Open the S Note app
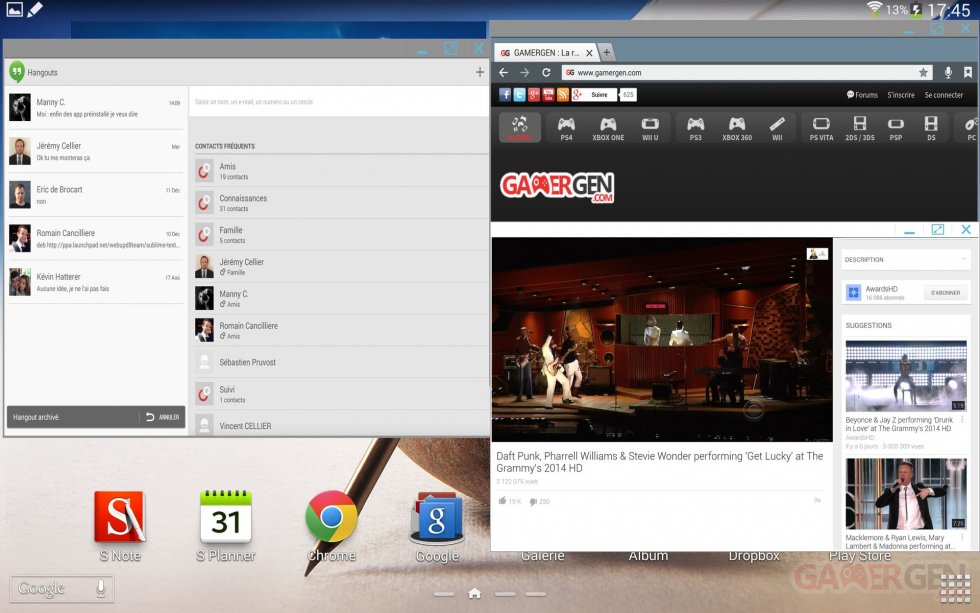Image resolution: width=980 pixels, height=613 pixels. click(x=120, y=517)
